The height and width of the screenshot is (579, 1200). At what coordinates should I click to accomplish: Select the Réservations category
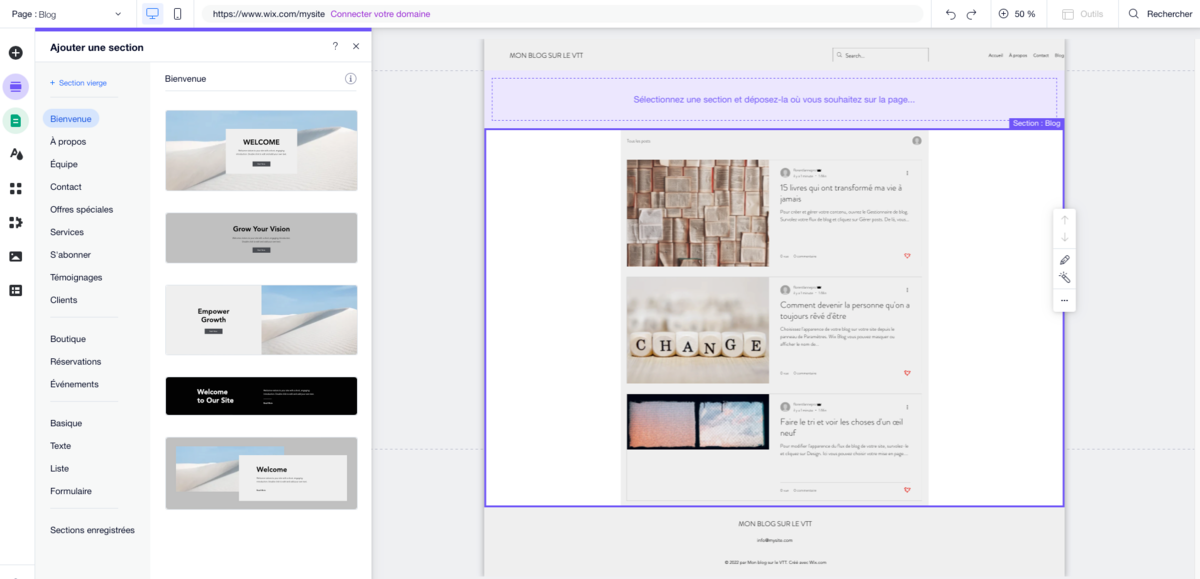pos(76,362)
